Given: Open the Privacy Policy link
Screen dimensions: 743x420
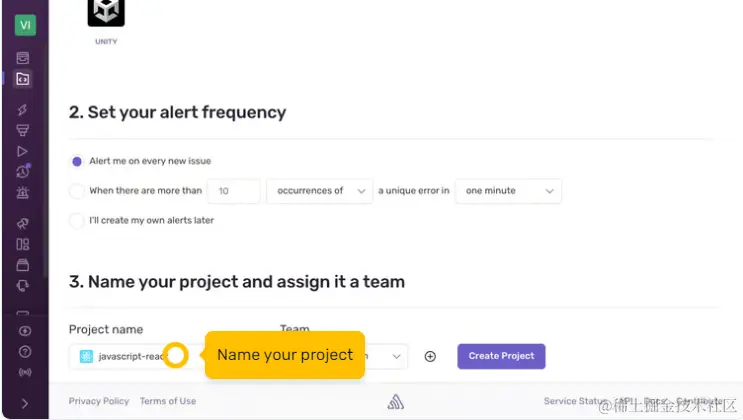Looking at the screenshot, I should (x=99, y=401).
